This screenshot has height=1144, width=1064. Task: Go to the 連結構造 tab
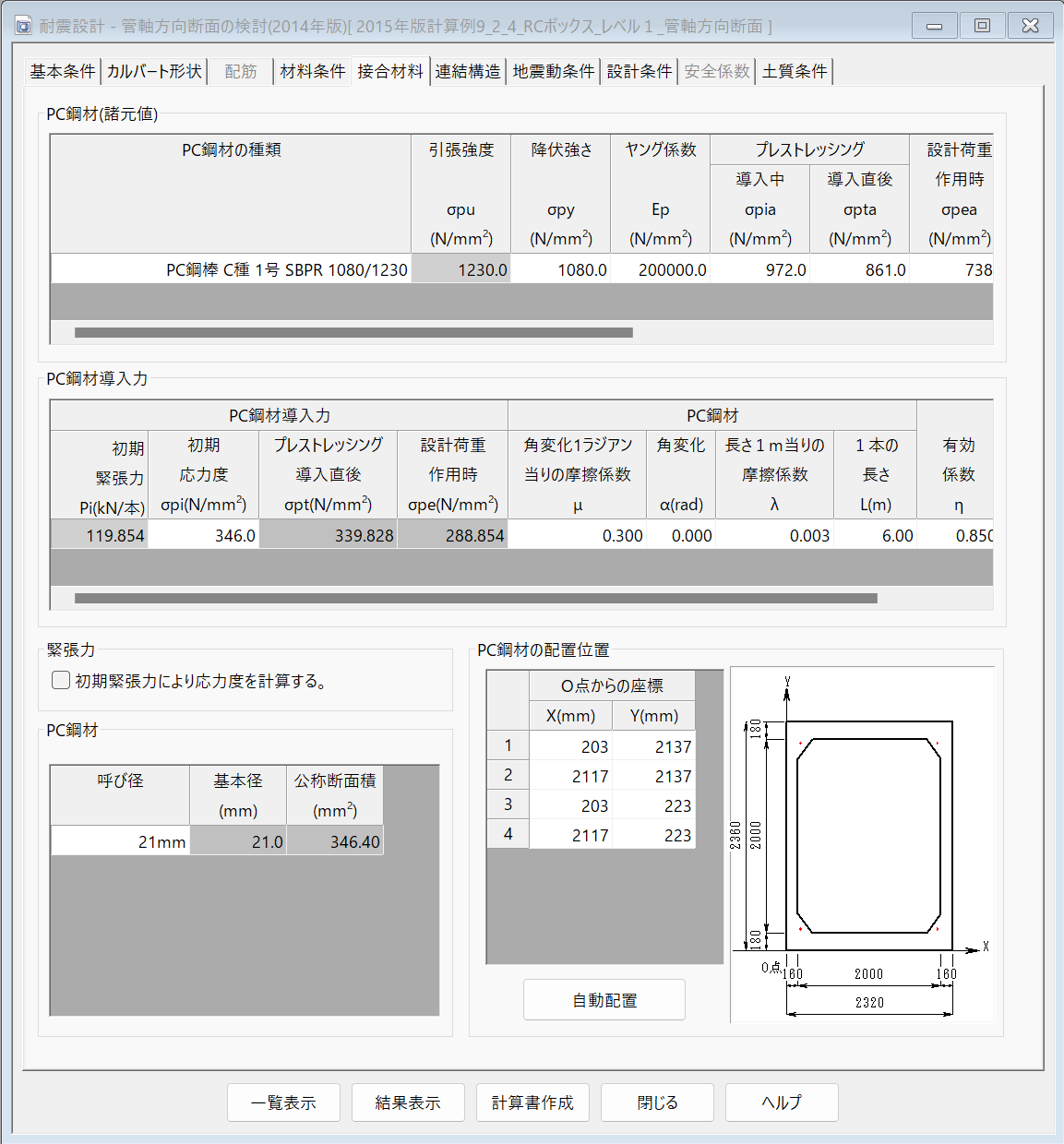(x=468, y=71)
